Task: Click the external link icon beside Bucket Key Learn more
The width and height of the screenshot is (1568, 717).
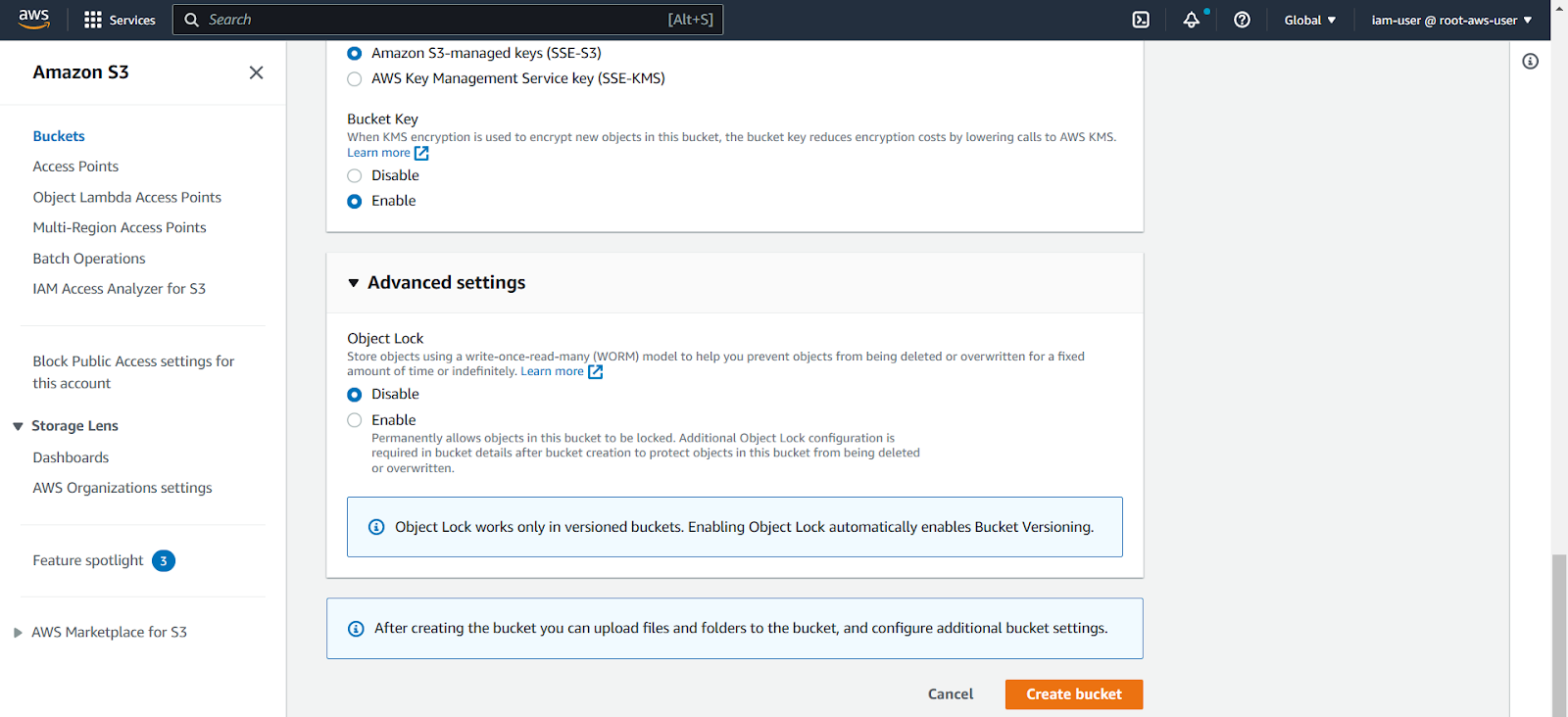Action: 421,153
